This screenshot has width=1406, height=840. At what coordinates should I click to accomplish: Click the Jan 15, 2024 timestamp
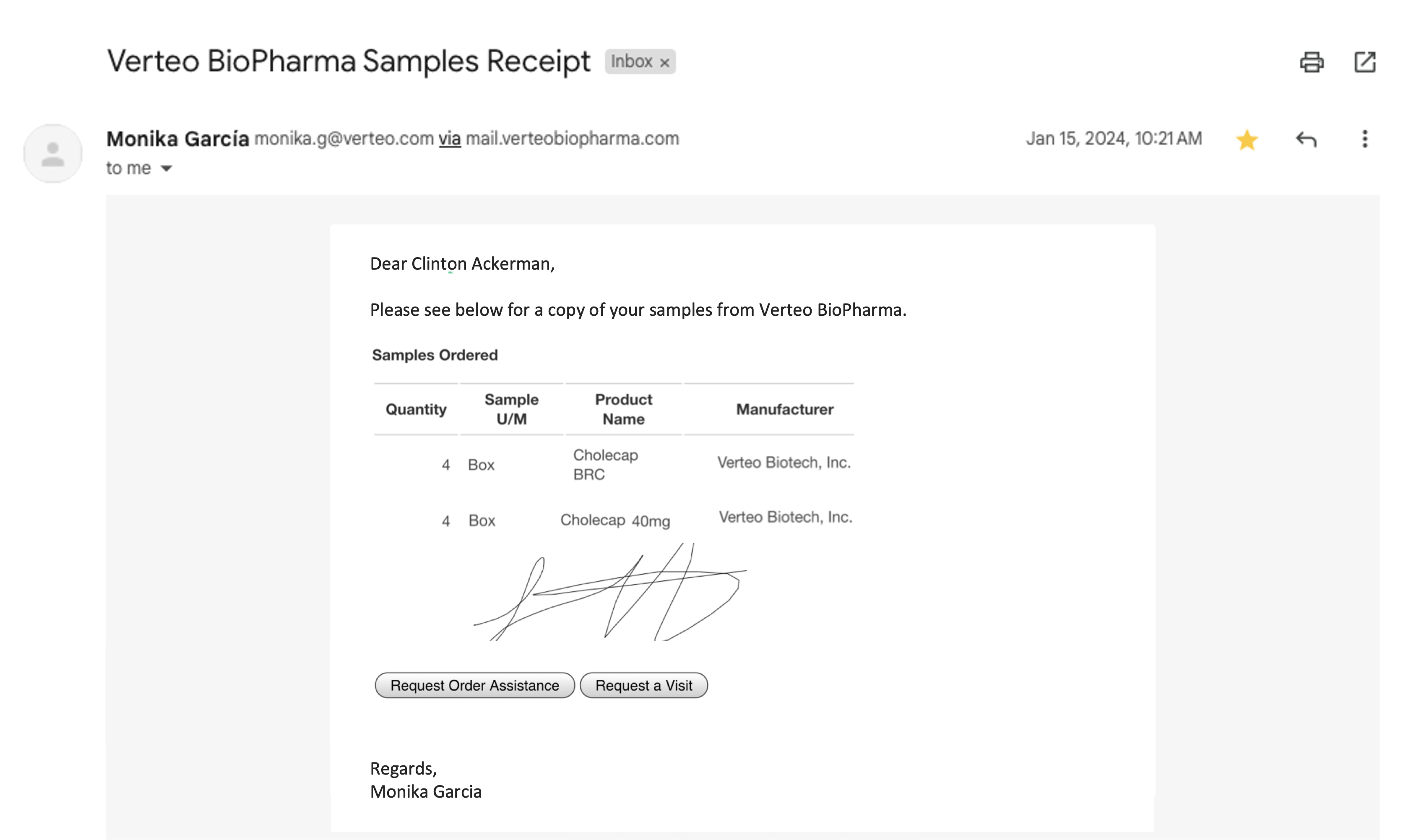(x=1113, y=139)
